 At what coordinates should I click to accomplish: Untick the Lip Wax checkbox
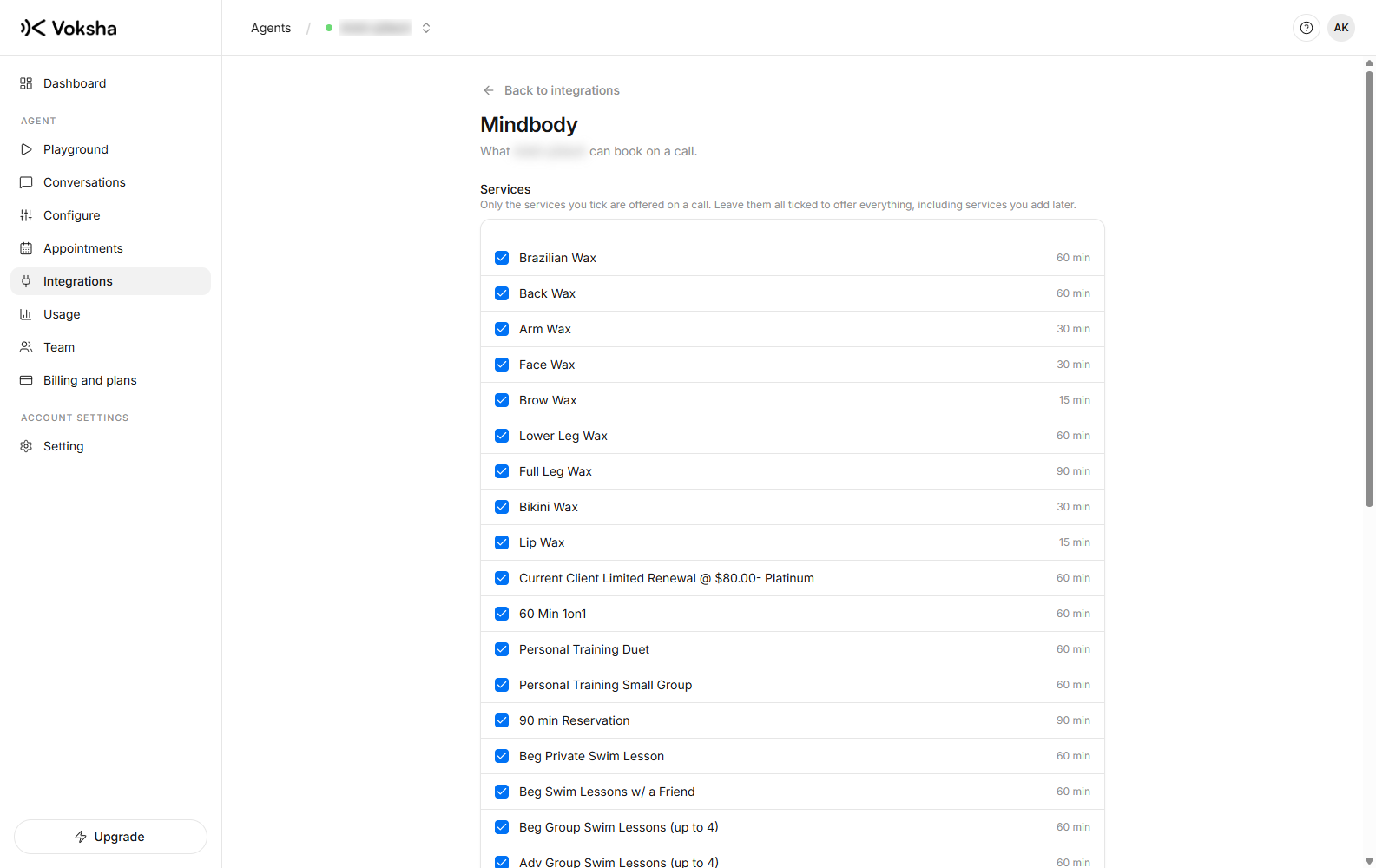[502, 542]
